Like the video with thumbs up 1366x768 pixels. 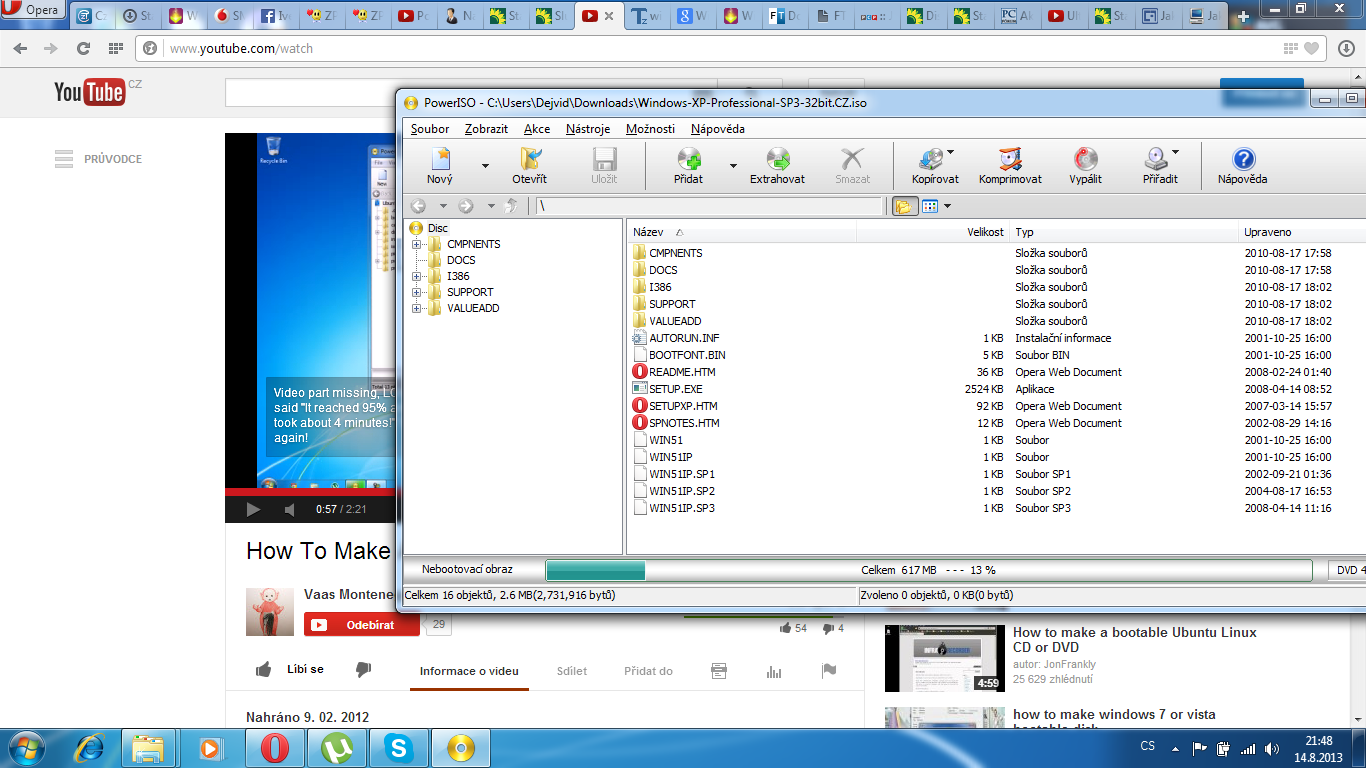[x=264, y=670]
